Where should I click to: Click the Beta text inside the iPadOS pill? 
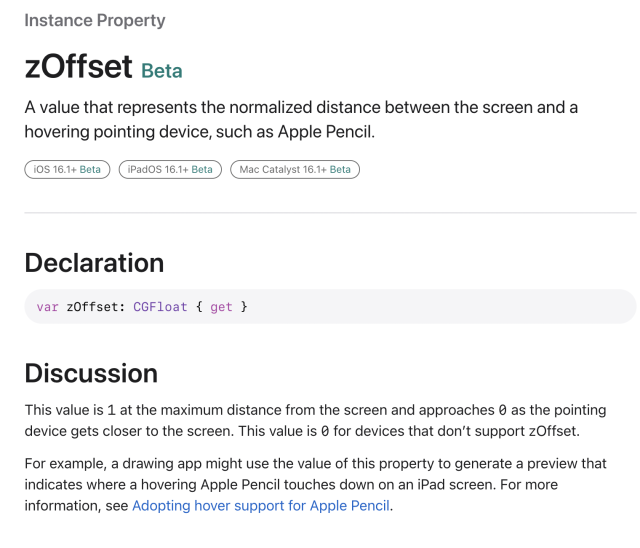[x=202, y=169]
